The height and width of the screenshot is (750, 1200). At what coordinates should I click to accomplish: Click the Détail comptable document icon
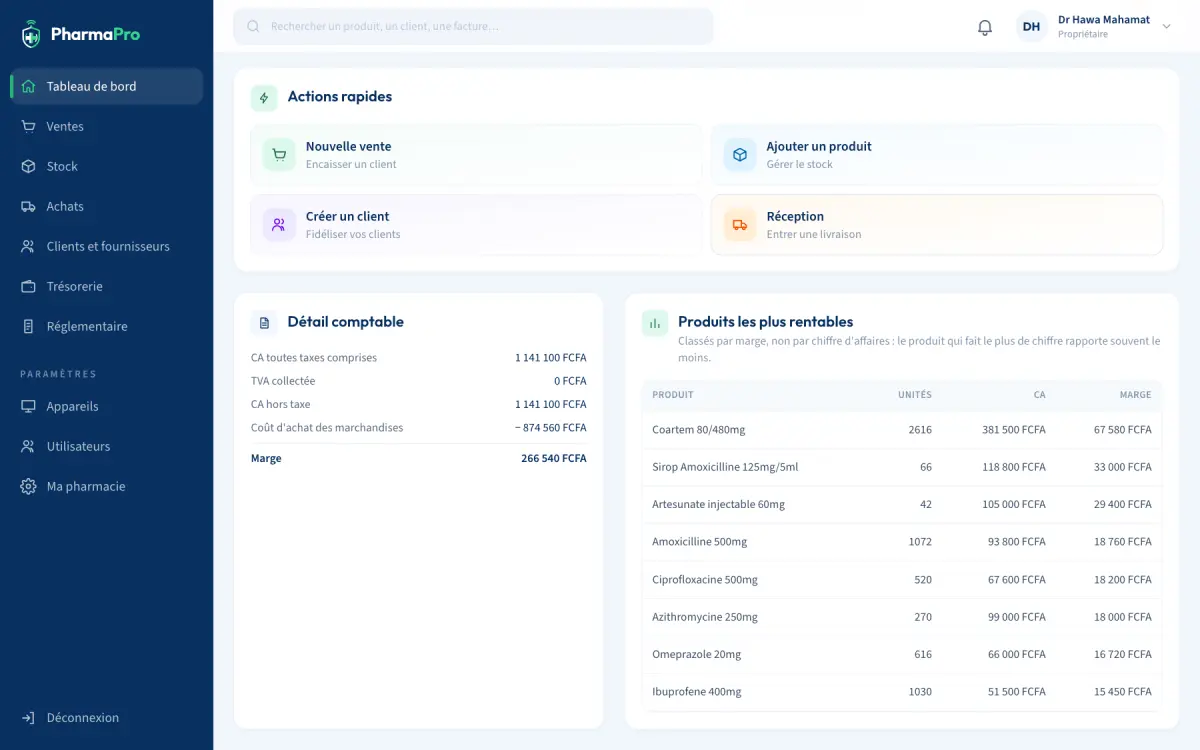264,323
